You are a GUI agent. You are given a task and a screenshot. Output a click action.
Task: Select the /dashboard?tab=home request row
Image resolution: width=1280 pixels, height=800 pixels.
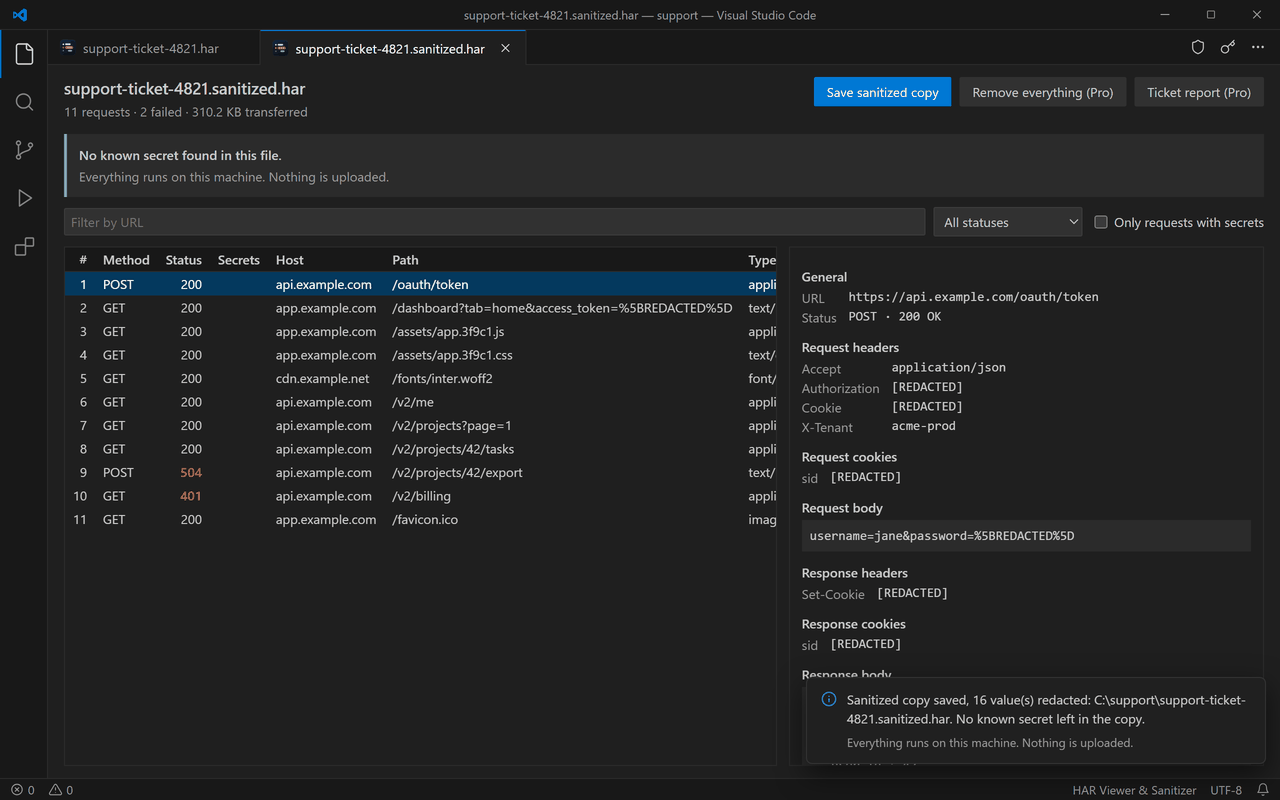[x=421, y=308]
